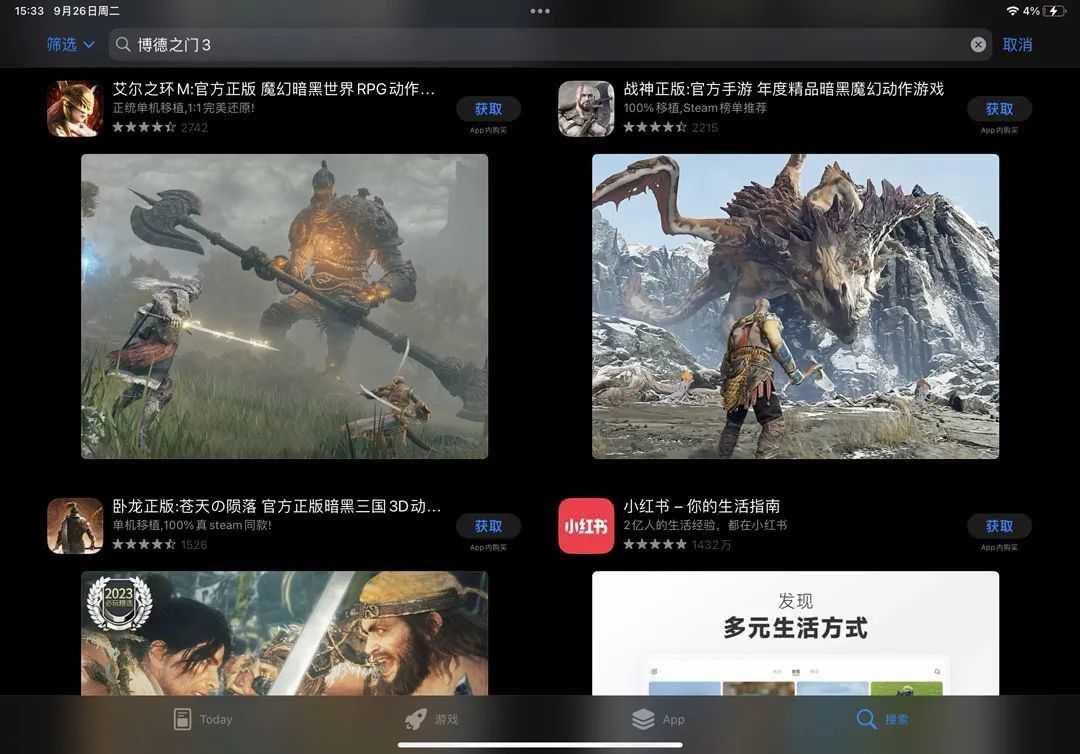Get the 战神正版 app
This screenshot has height=754, width=1080.
[x=999, y=109]
